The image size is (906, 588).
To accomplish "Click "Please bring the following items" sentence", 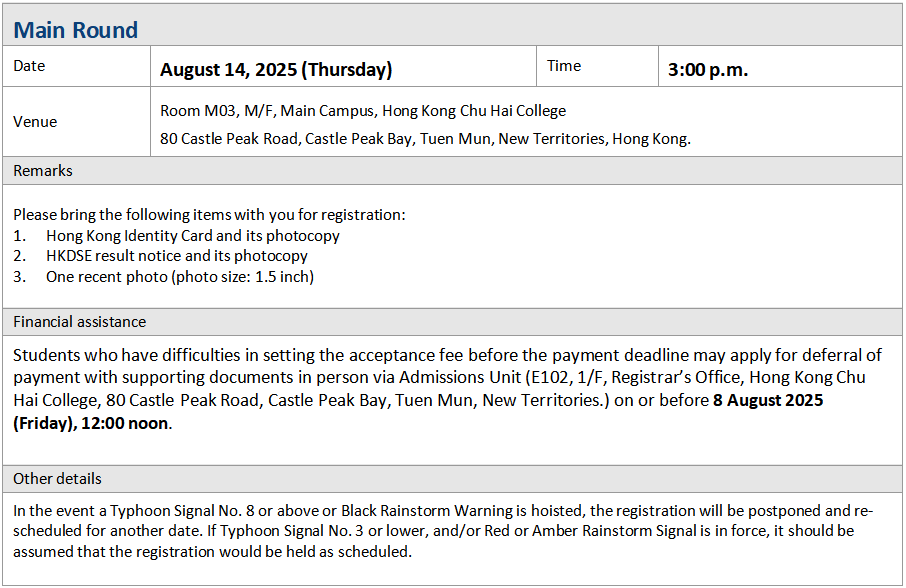I will click(x=209, y=215).
